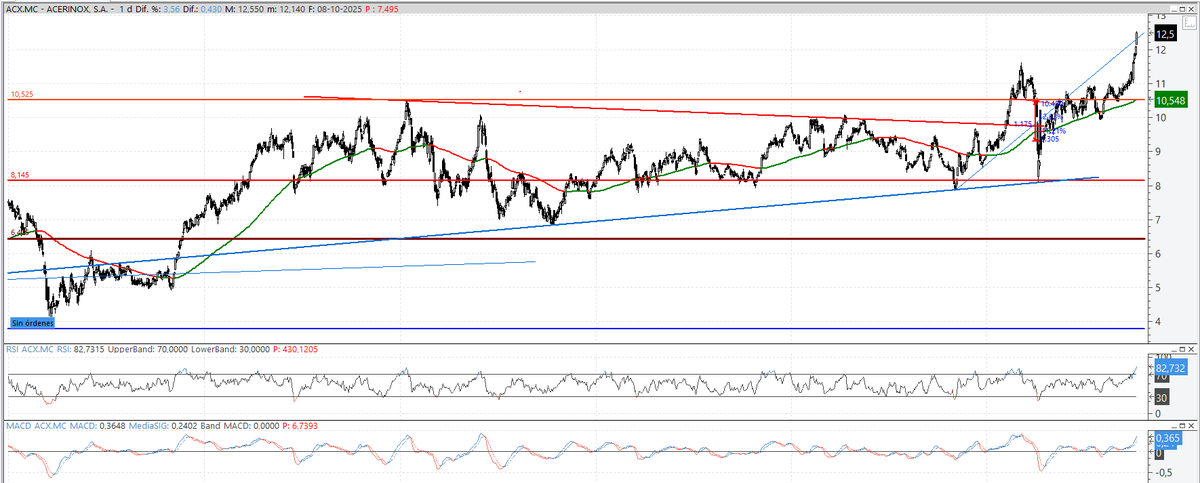Click the blue 82,732 RSI value tag
This screenshot has width=1200, height=483.
(x=1170, y=369)
